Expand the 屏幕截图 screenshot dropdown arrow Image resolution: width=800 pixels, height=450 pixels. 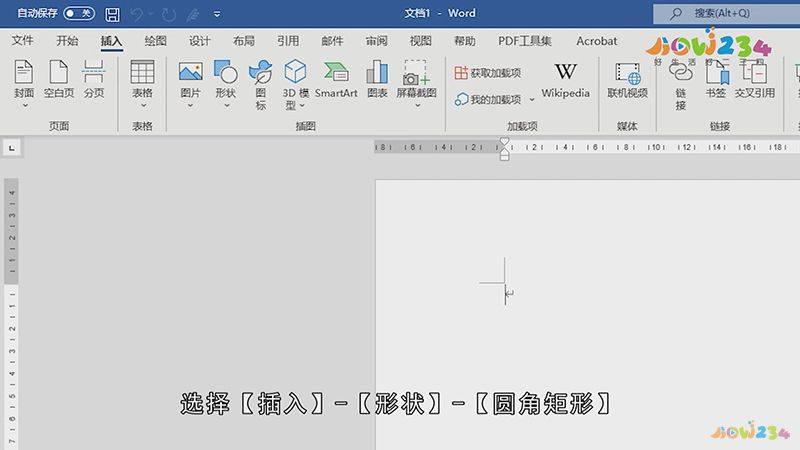point(417,106)
